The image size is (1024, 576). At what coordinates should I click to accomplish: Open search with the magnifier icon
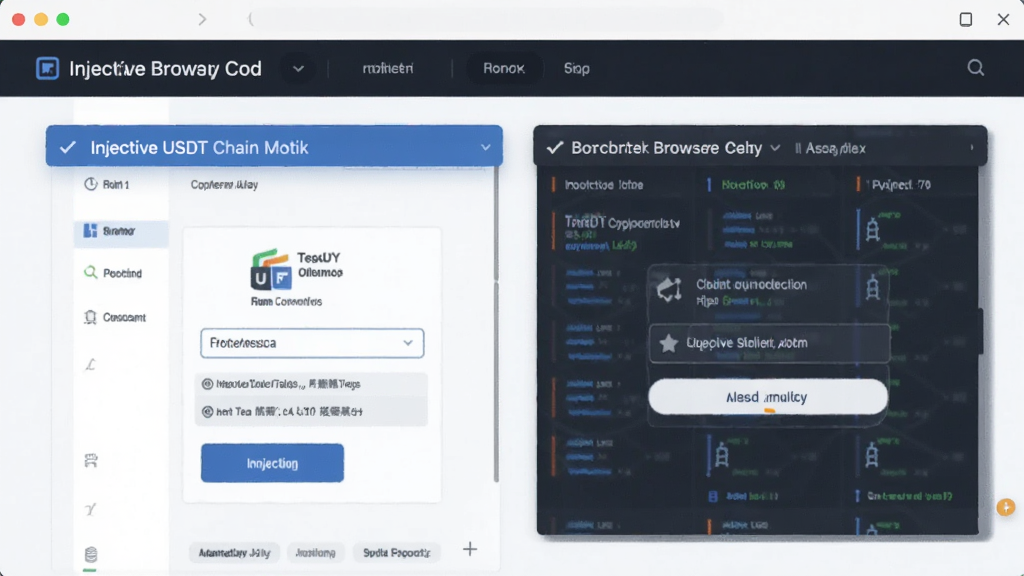(x=976, y=68)
